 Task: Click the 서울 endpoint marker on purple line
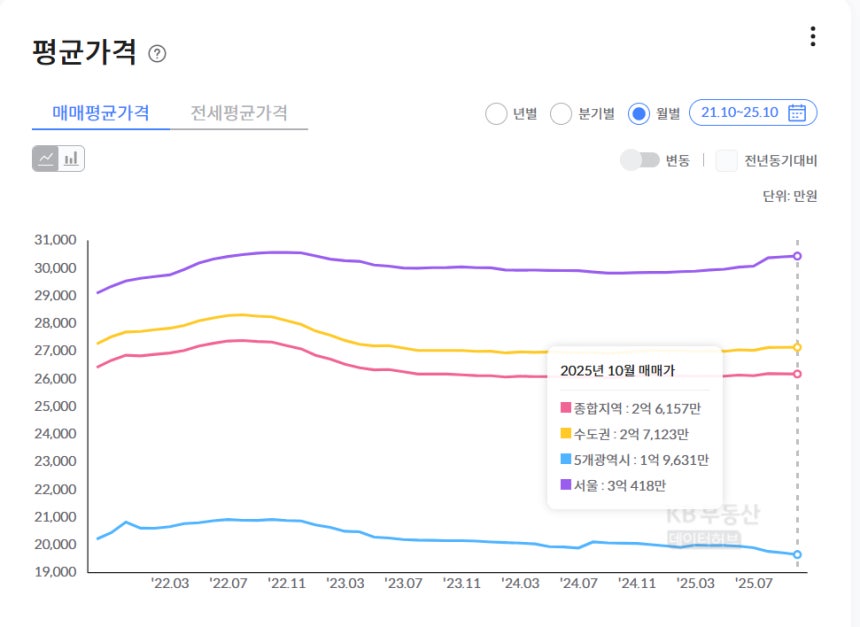[797, 256]
